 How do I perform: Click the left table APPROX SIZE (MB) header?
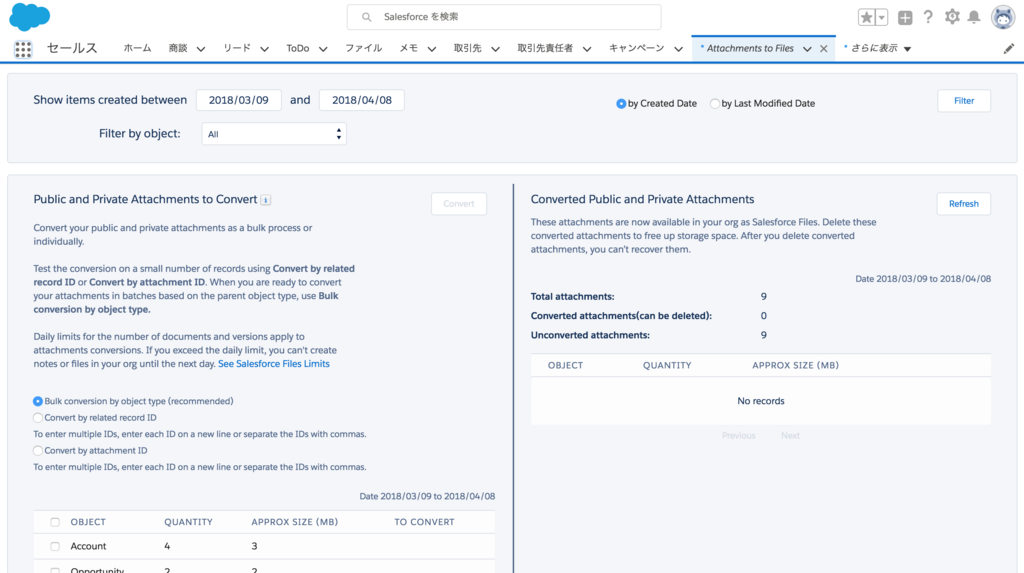295,522
